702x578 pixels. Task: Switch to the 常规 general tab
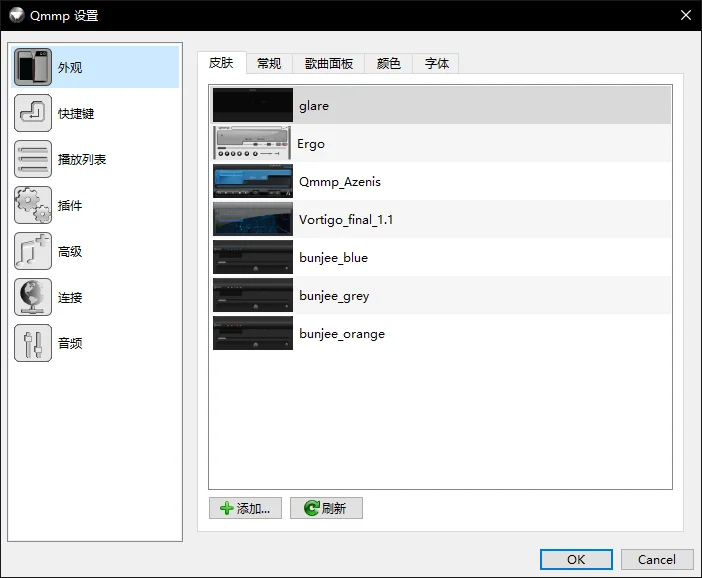269,64
